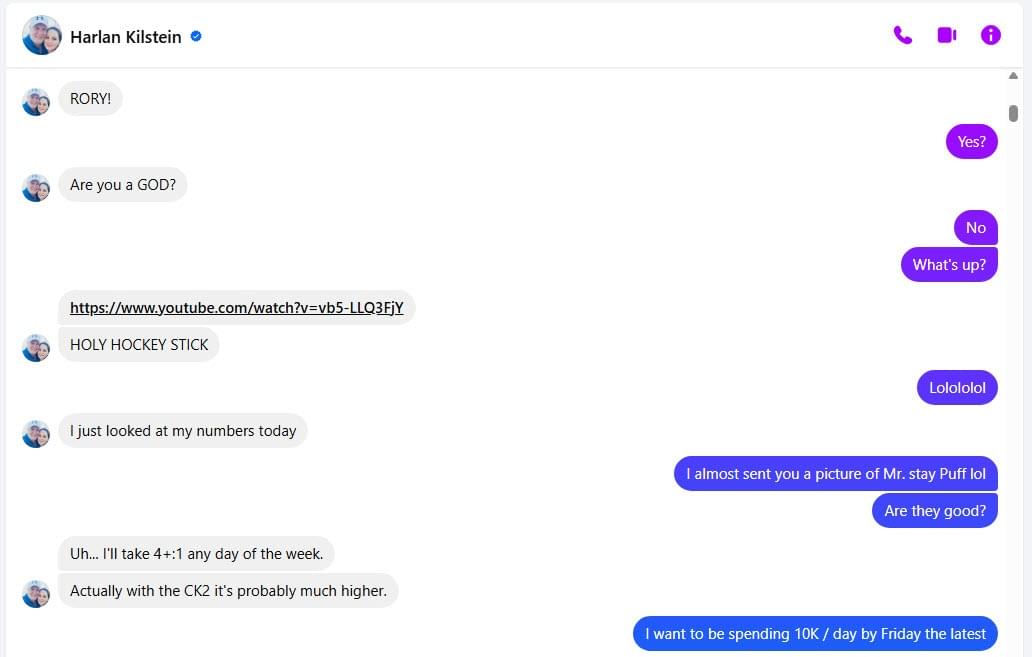Start a voice call with Harlan
The height and width of the screenshot is (657, 1032).
pos(903,36)
